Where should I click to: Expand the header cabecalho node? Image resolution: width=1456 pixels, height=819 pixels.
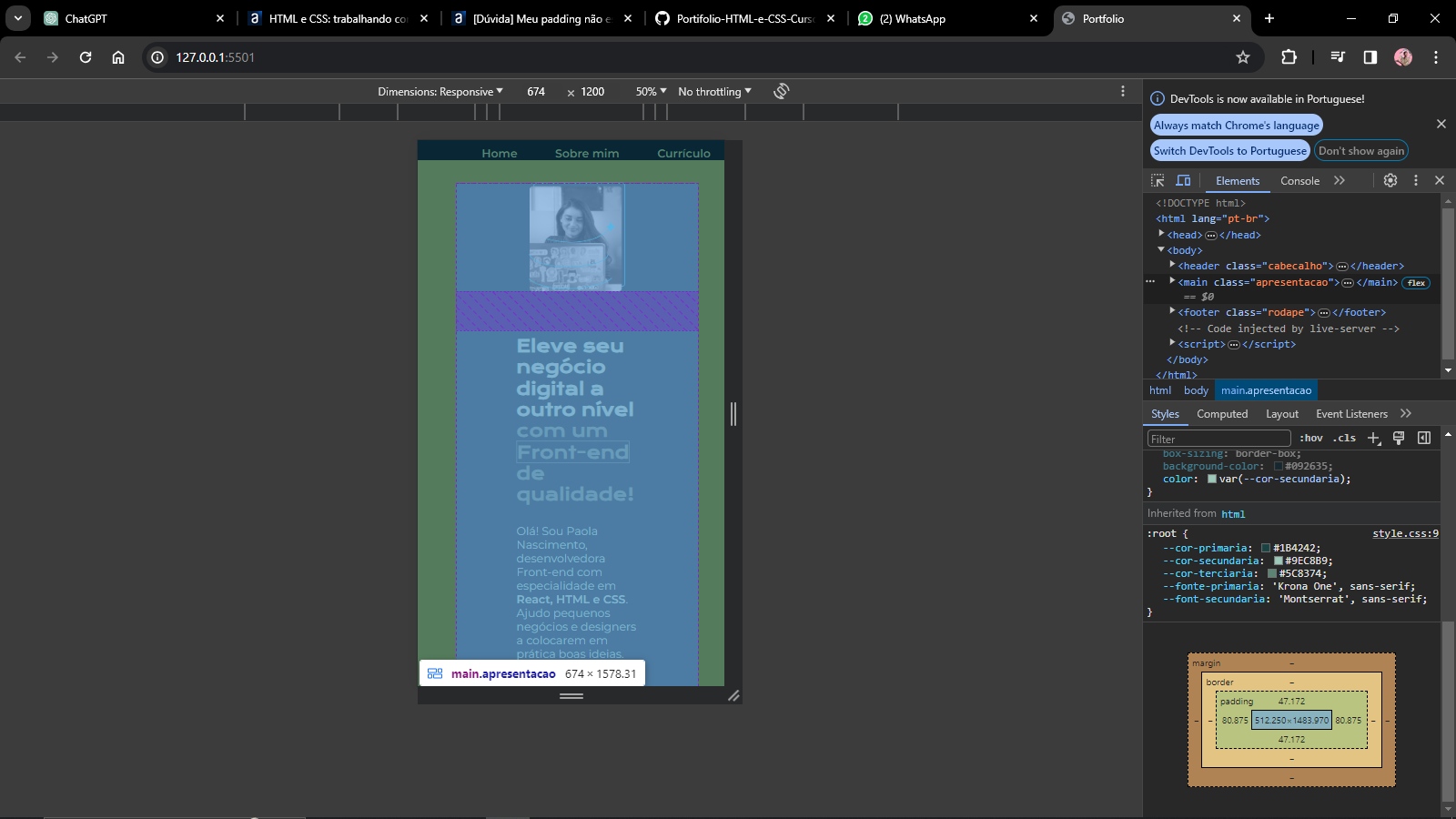click(x=1172, y=265)
